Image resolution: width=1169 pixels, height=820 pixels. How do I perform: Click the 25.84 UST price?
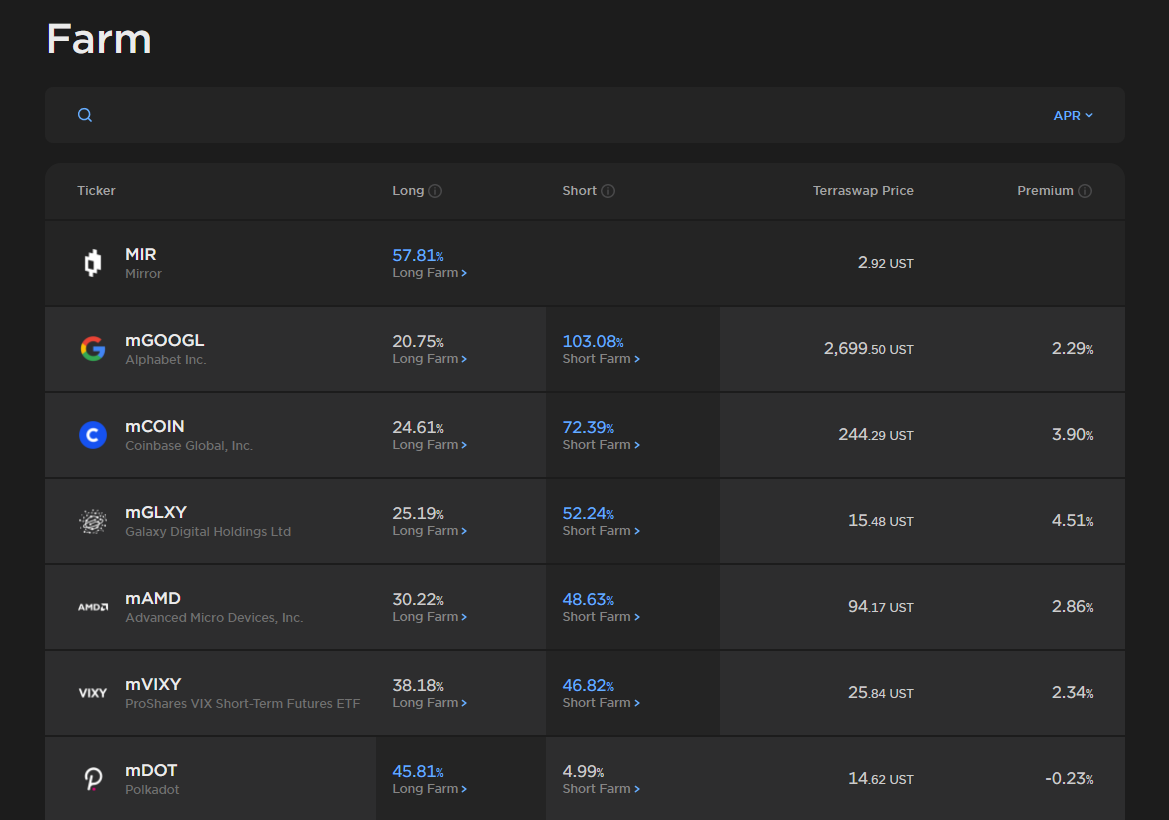click(880, 693)
